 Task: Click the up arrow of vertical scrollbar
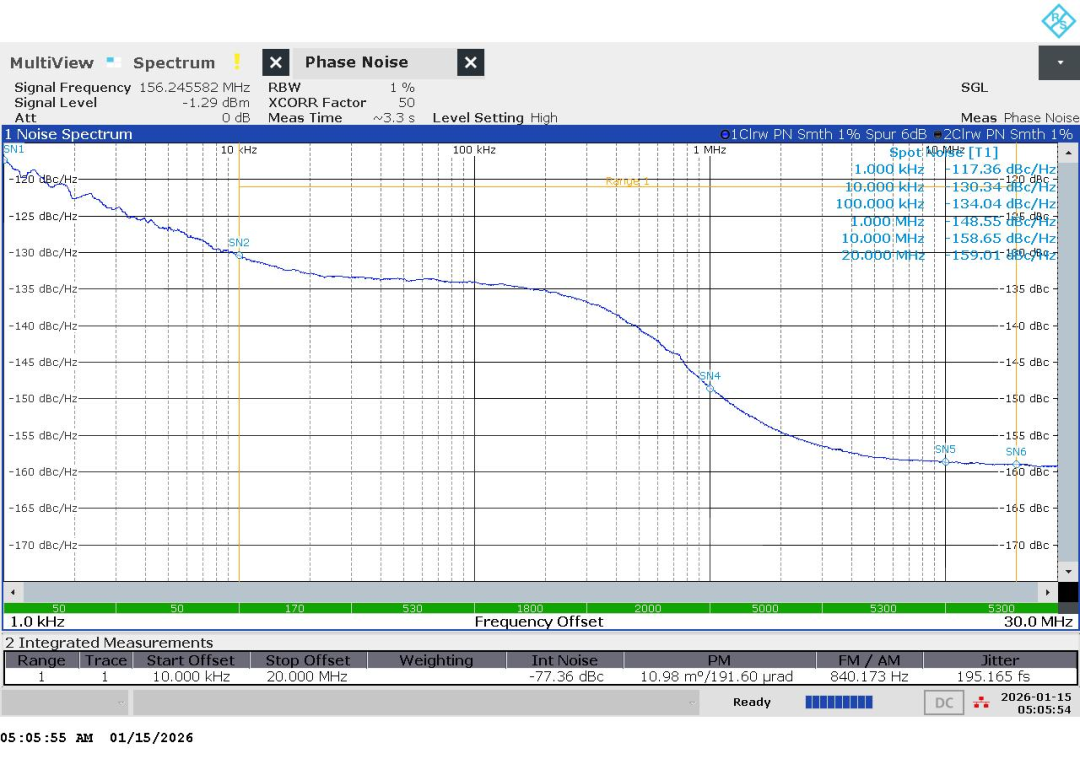click(x=1068, y=152)
